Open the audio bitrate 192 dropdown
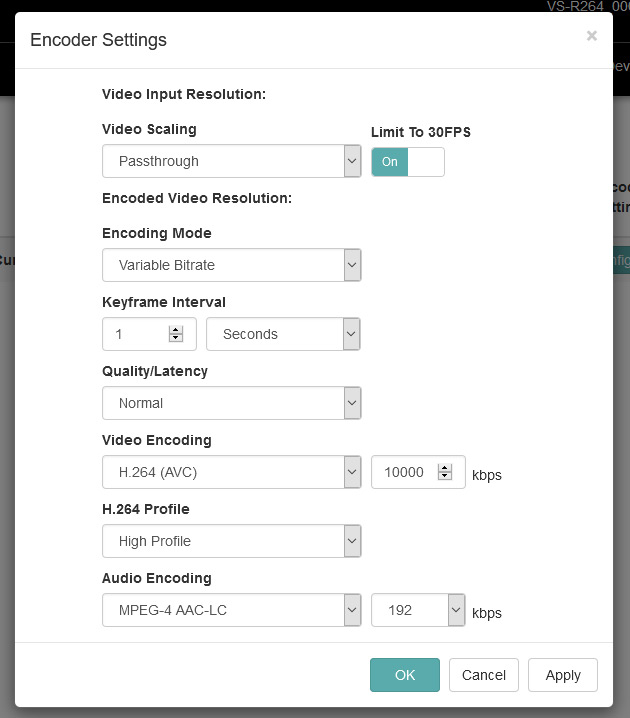Viewport: 630px width, 718px height. [417, 610]
